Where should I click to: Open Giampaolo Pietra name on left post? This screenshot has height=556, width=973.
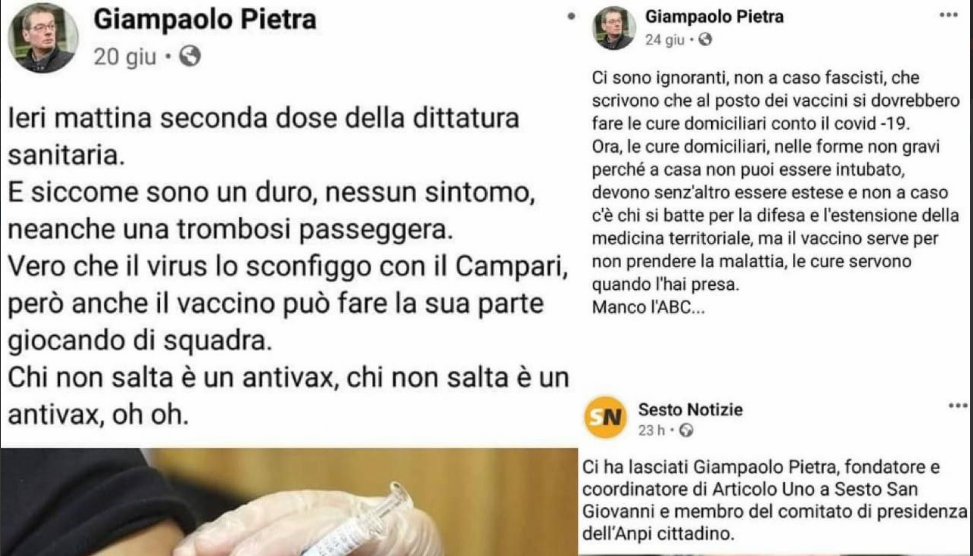pos(205,19)
